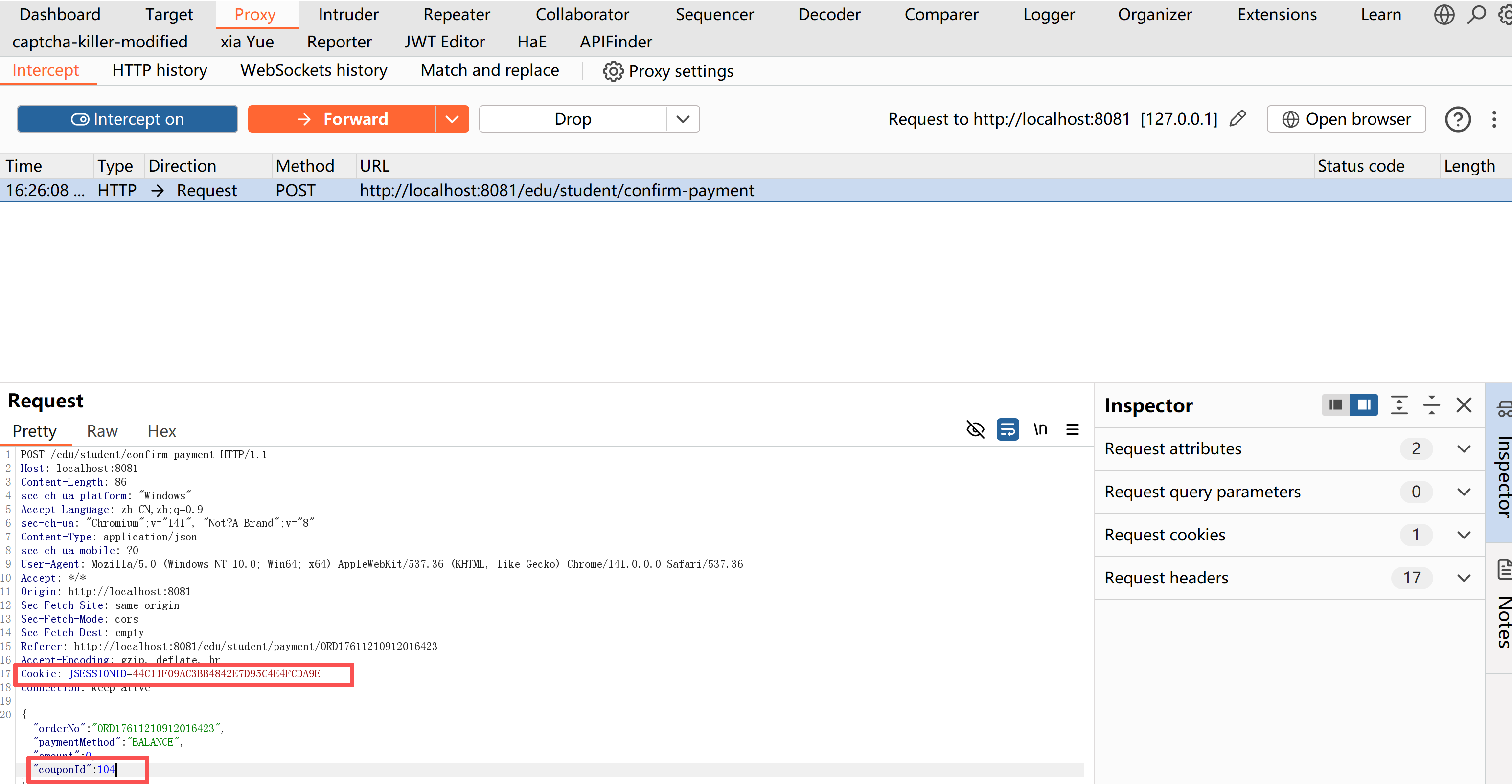Open the Forward button dropdown arrow

pyautogui.click(x=452, y=119)
